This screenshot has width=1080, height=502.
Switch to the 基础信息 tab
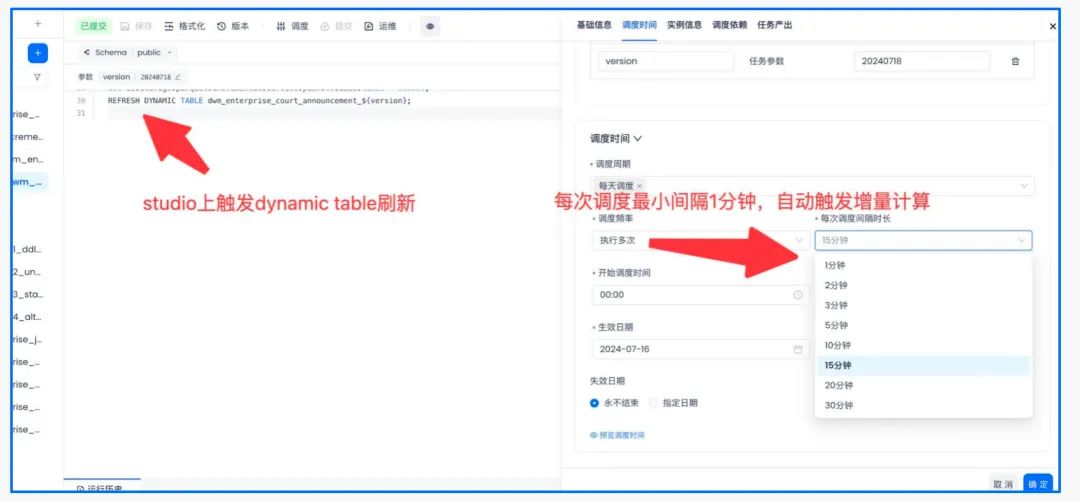coord(594,24)
